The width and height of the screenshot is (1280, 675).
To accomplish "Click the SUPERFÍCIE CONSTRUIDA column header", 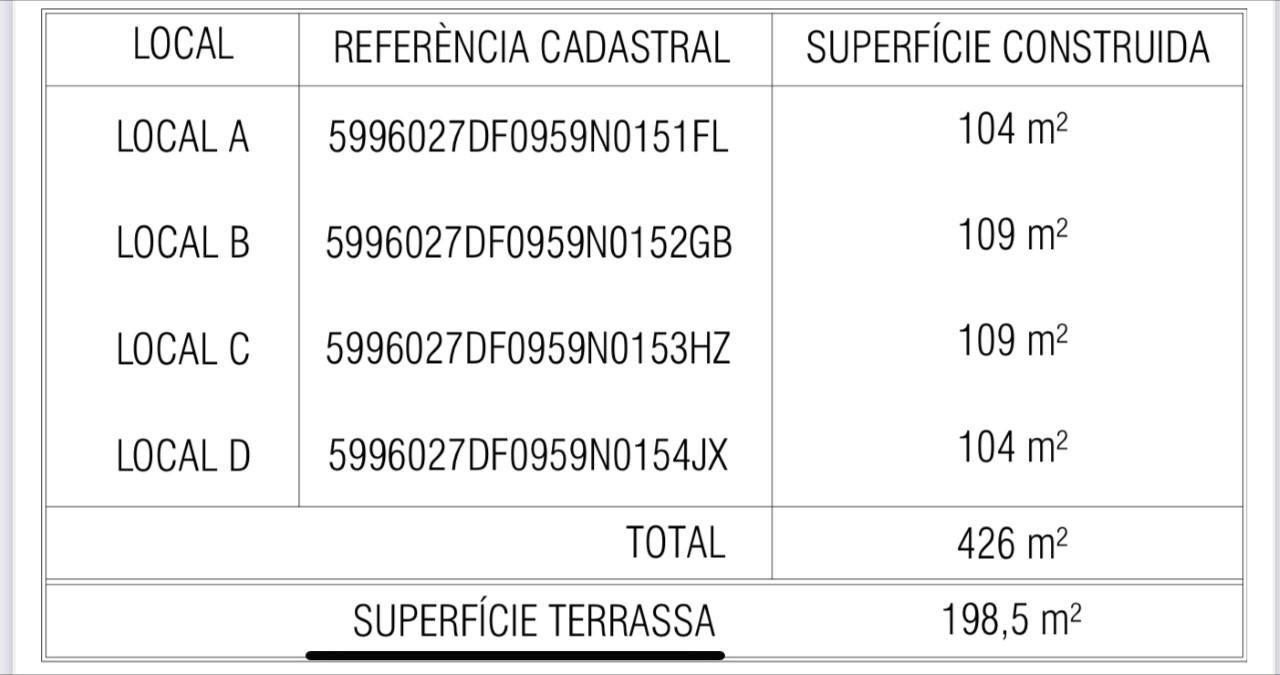I will [x=1007, y=48].
